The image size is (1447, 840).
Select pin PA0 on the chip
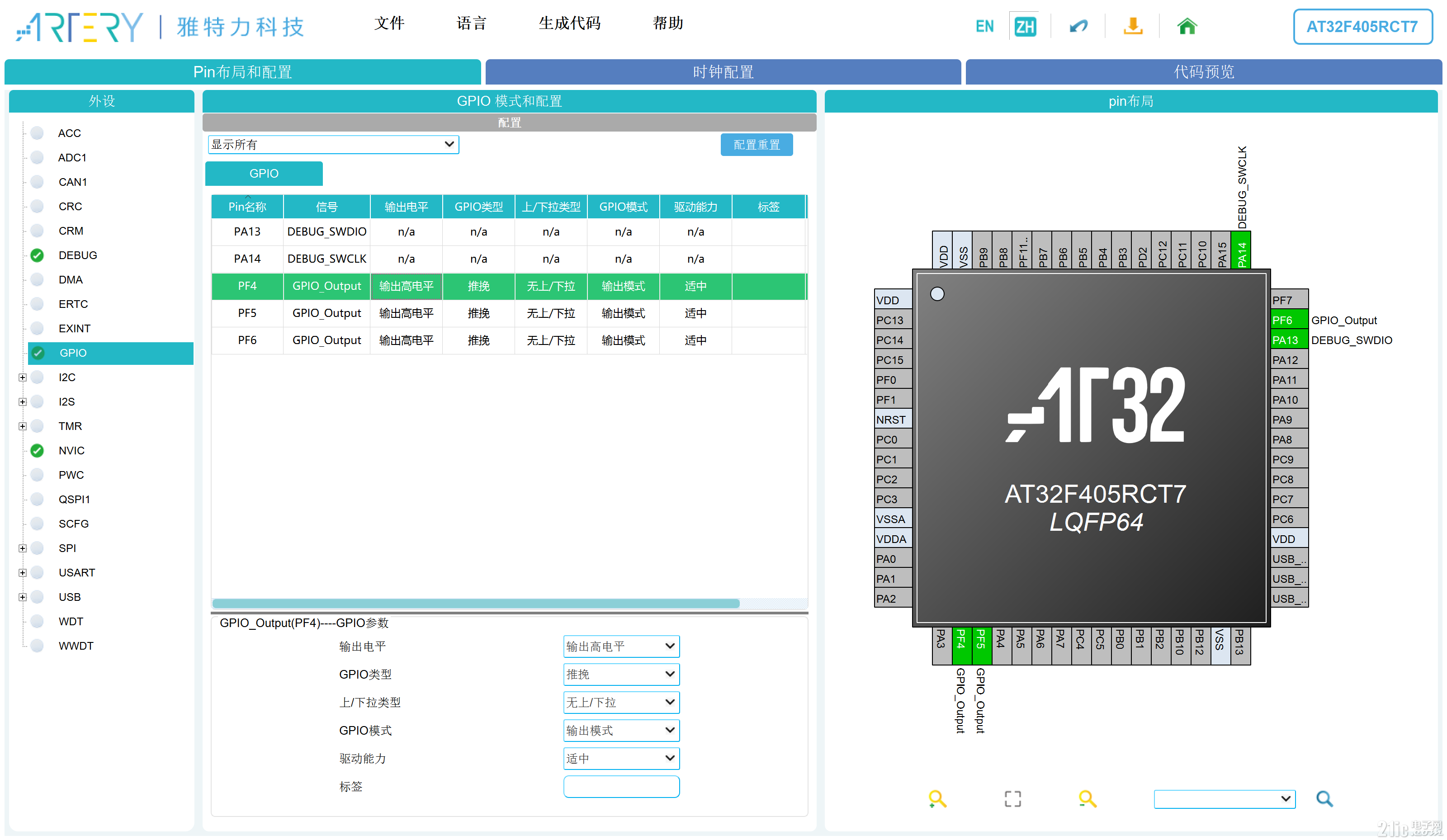(x=893, y=558)
